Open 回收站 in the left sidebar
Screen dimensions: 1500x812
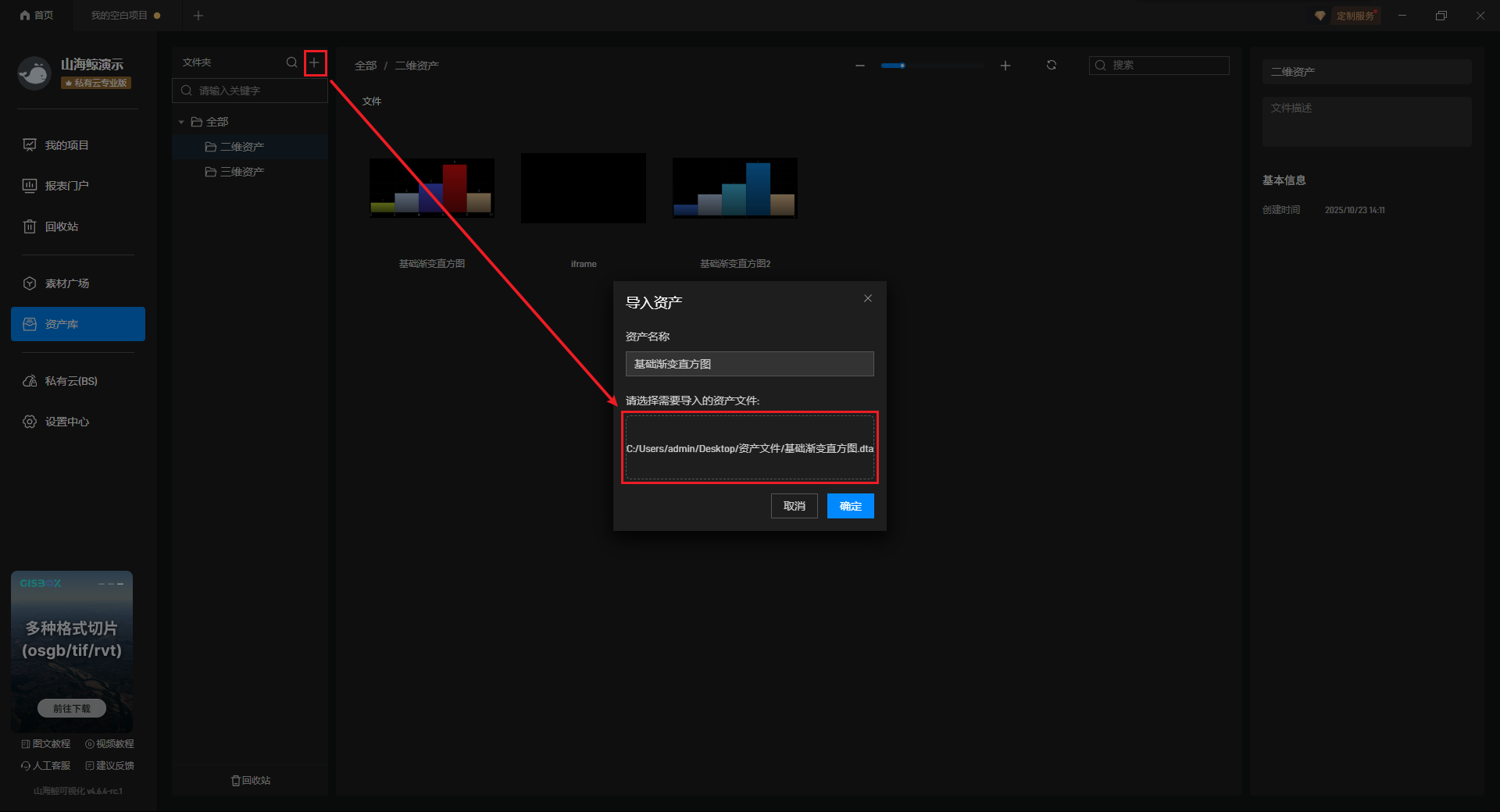point(78,226)
